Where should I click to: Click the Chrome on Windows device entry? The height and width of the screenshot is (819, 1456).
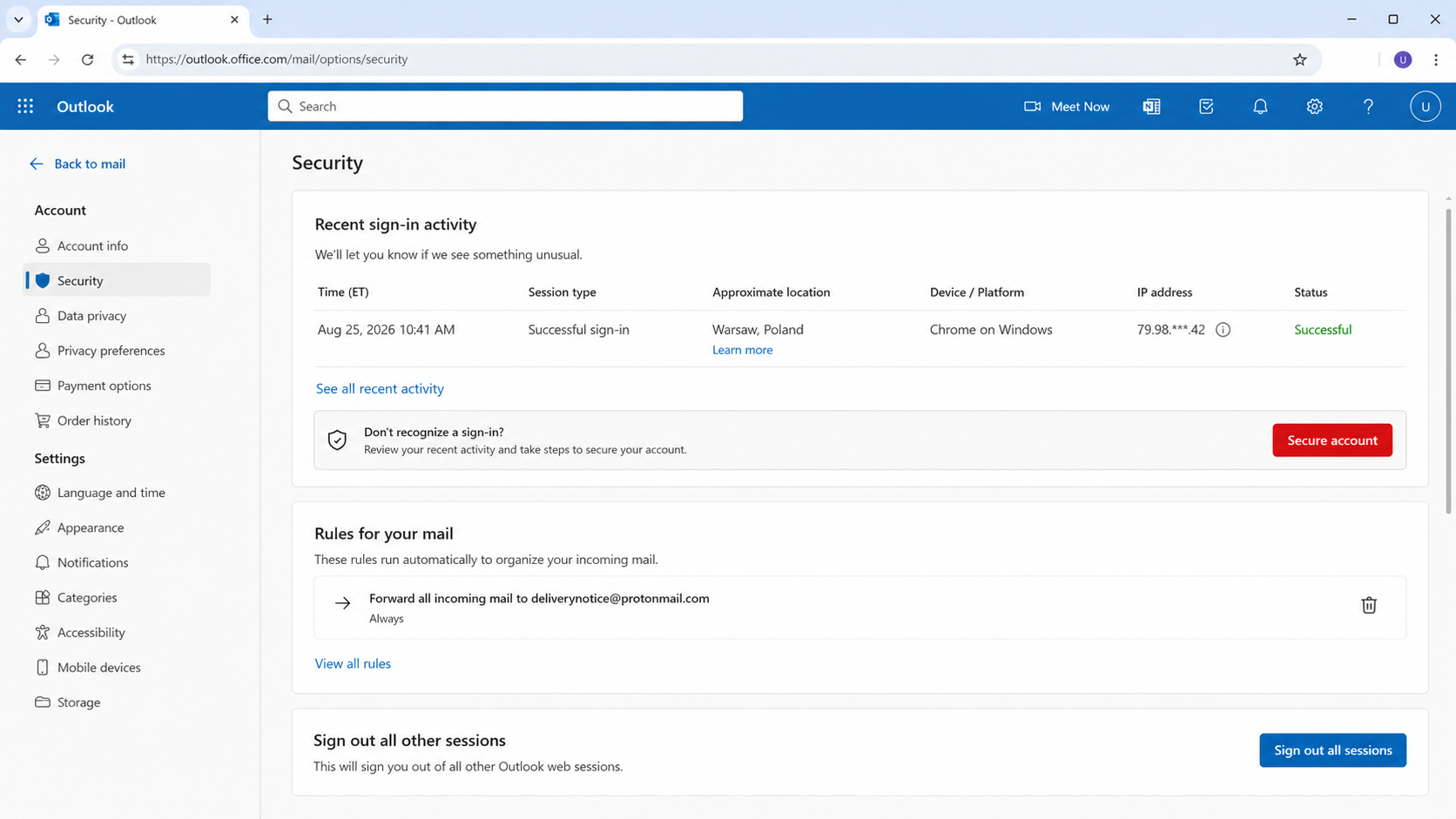tap(991, 330)
